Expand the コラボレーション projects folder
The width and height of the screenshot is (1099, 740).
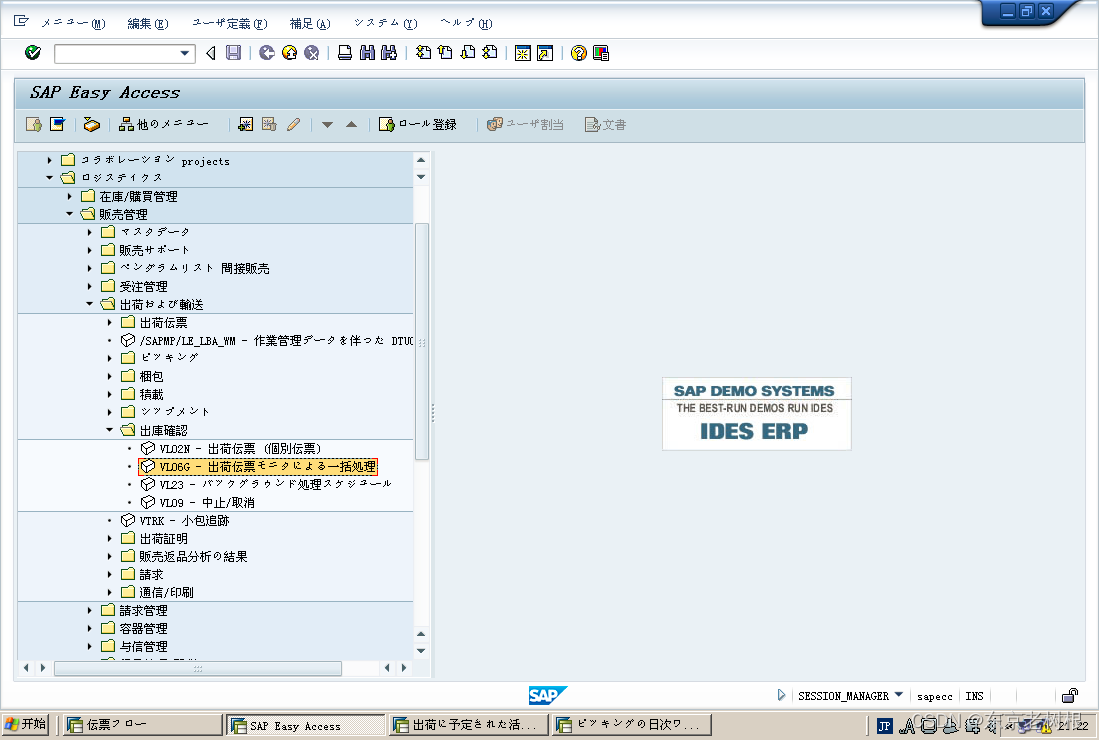pyautogui.click(x=49, y=160)
